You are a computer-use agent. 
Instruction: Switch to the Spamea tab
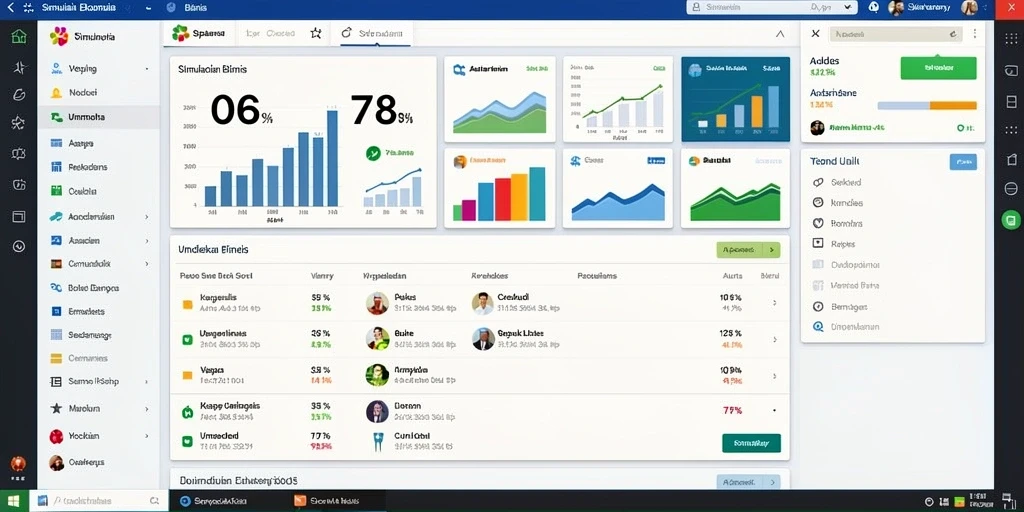(x=199, y=33)
